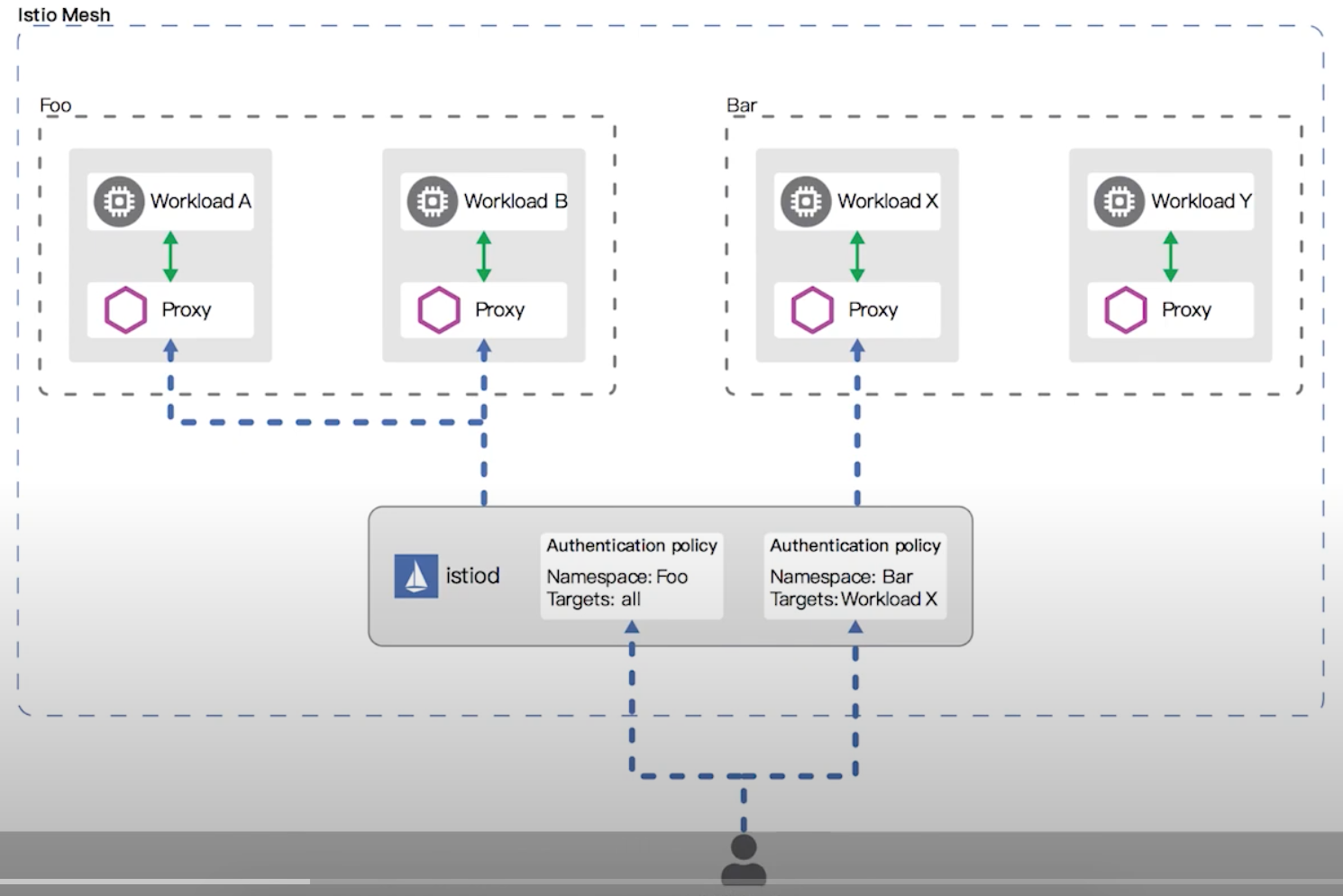Click the Workload A chip icon
The image size is (1343, 896).
(119, 201)
